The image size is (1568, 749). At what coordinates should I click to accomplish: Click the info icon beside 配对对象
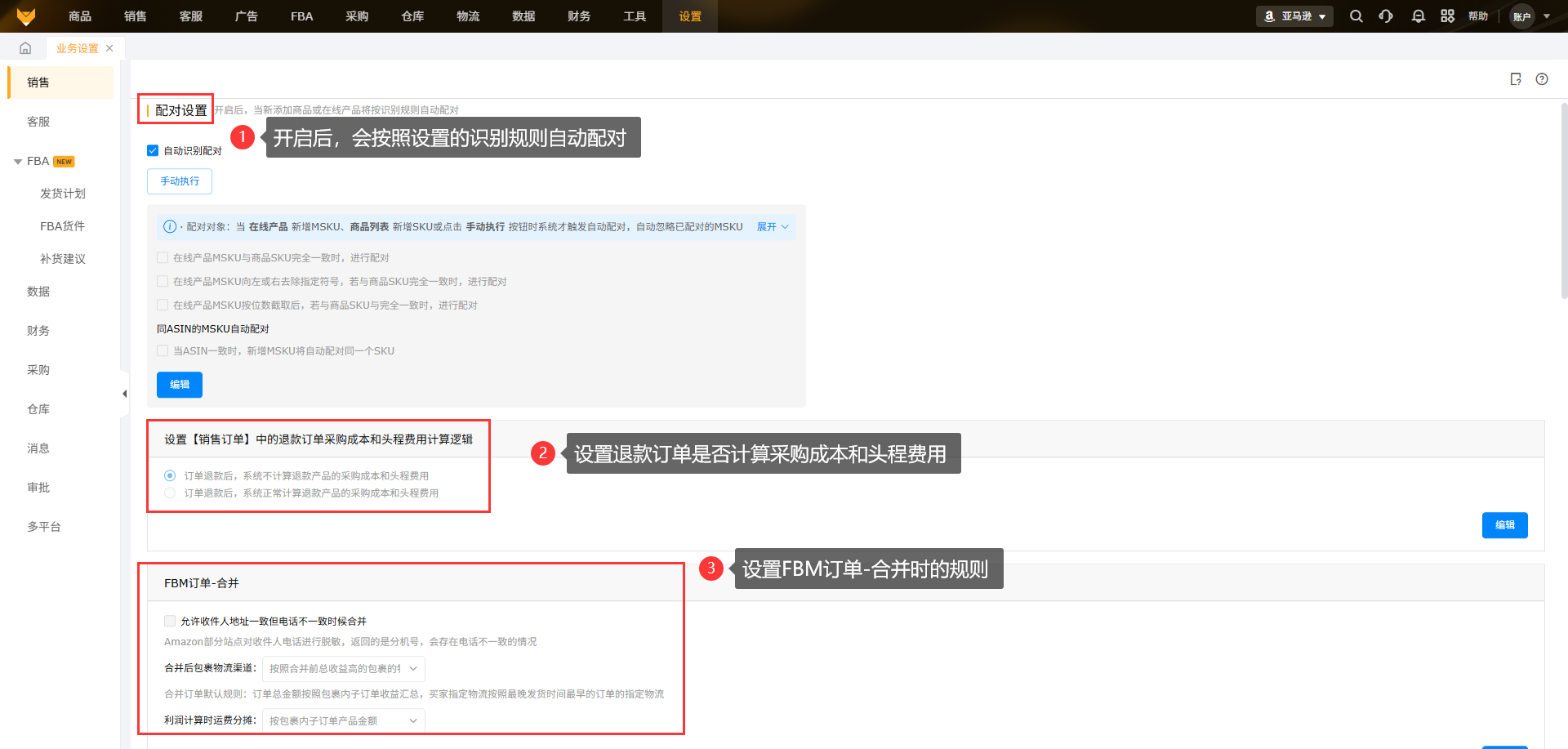click(170, 227)
